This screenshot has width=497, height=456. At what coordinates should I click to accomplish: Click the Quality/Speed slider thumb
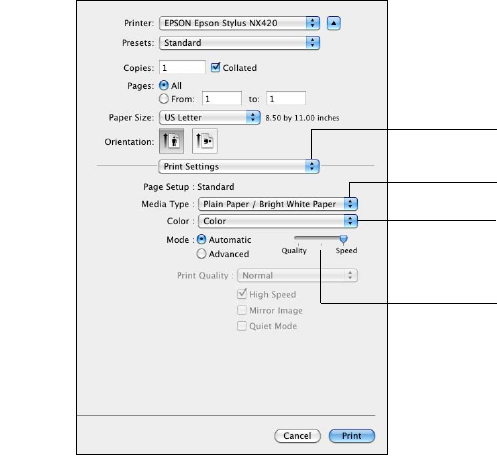click(x=343, y=239)
